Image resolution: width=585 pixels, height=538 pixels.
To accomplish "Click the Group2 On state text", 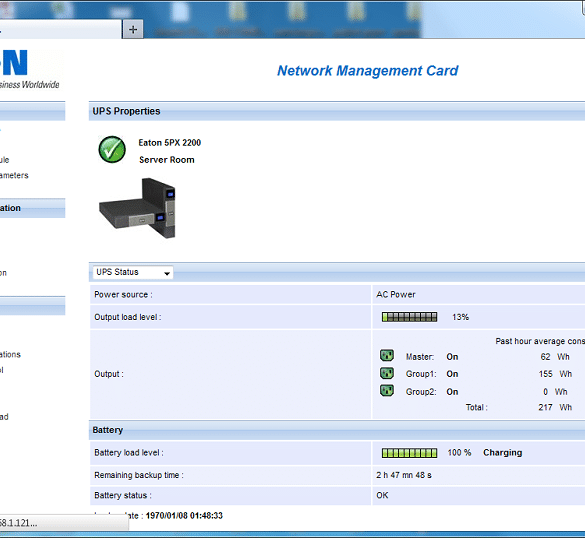I will pyautogui.click(x=452, y=392).
